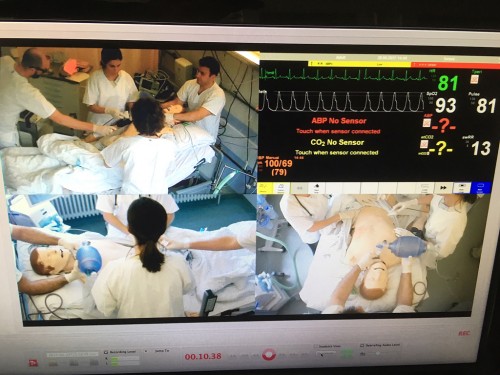500x375 pixels.
Task: Click the red icon at bottom-left corner
Action: pyautogui.click(x=33, y=363)
